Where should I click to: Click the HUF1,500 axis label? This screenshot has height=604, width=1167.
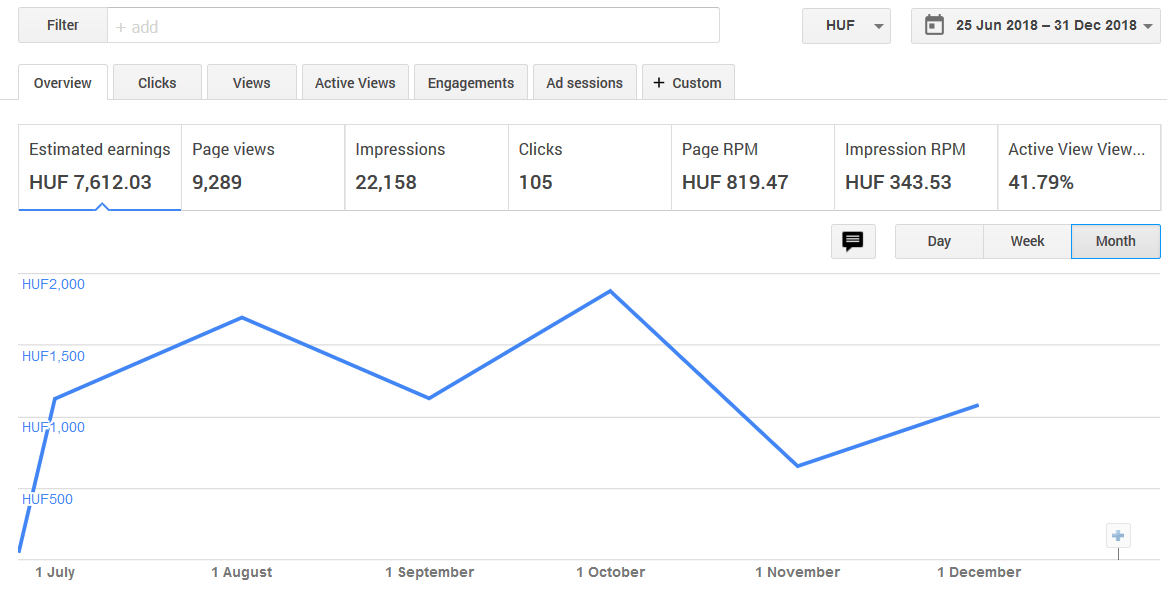[x=53, y=356]
